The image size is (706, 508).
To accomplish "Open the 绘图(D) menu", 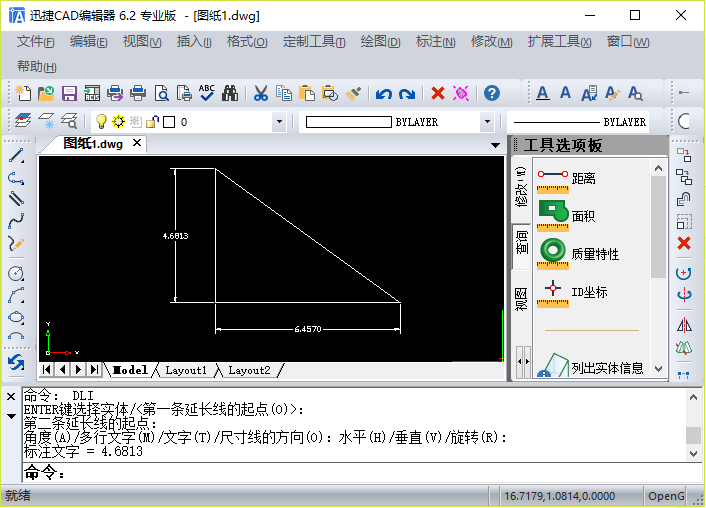I will coord(380,42).
